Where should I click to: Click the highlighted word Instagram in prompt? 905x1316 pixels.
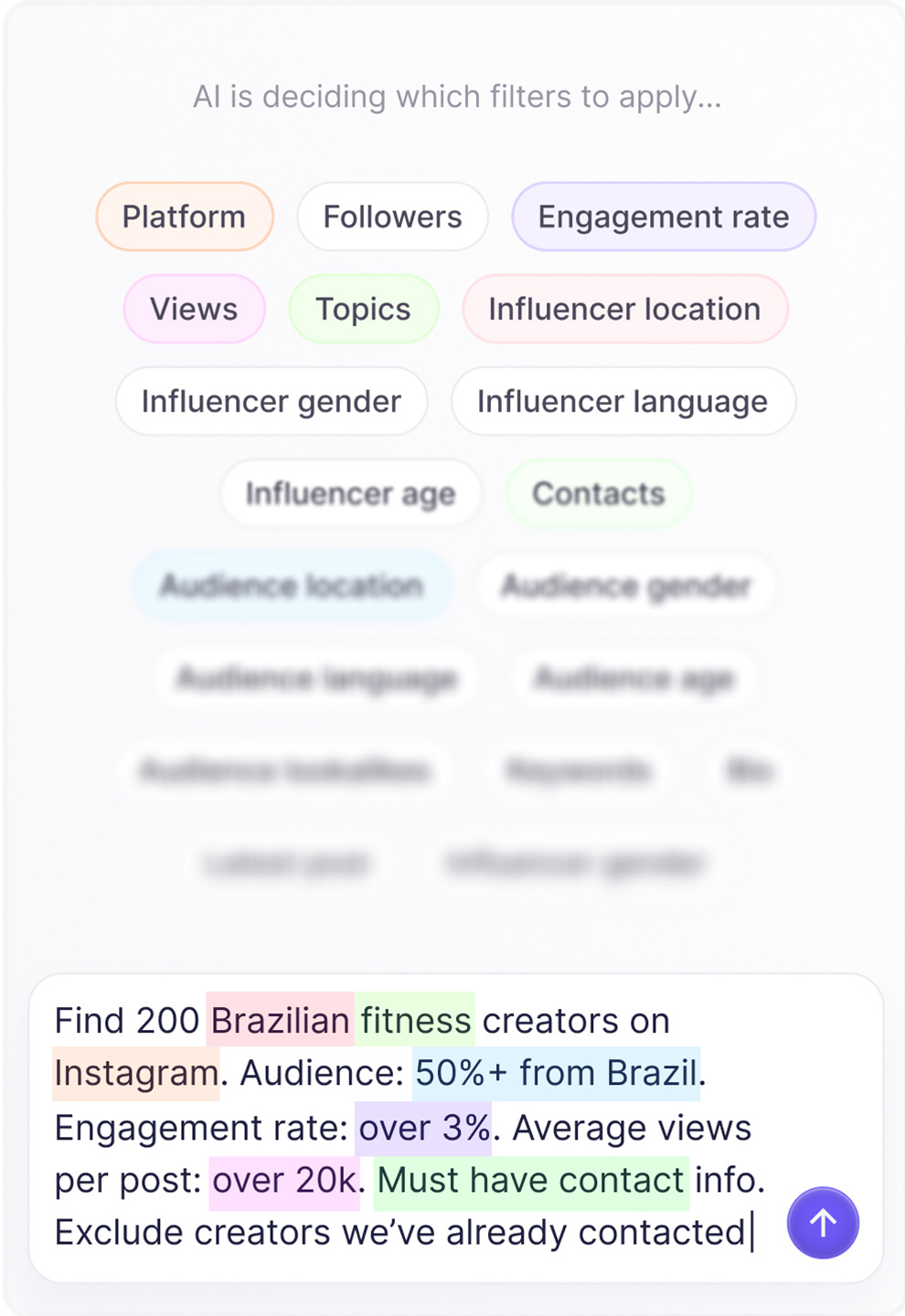tap(136, 1073)
